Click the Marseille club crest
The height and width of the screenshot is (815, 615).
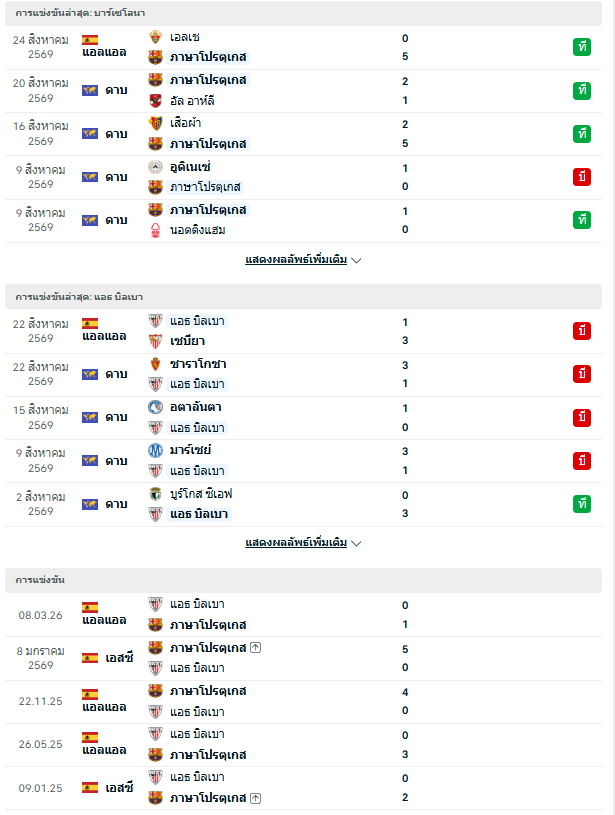(x=155, y=450)
